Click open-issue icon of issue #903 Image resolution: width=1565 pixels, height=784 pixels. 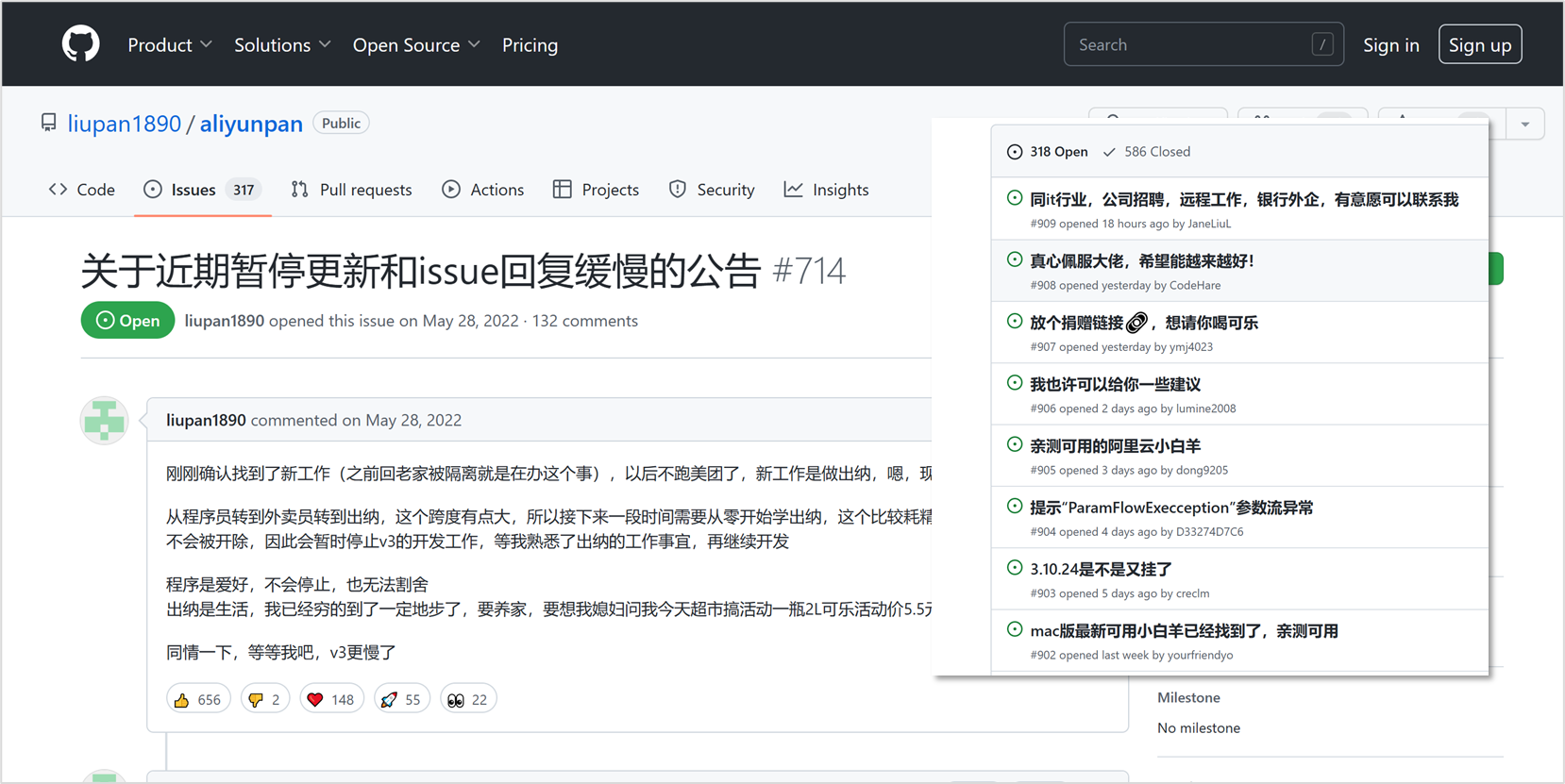click(1015, 568)
